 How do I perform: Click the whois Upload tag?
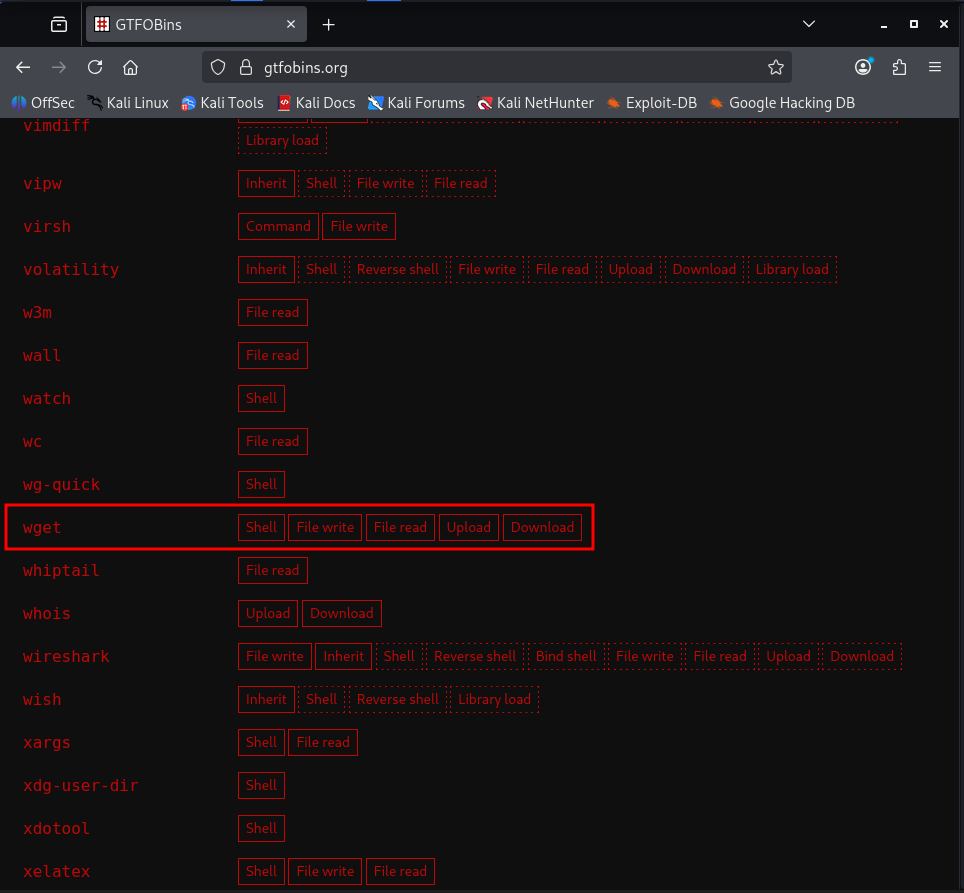[268, 613]
